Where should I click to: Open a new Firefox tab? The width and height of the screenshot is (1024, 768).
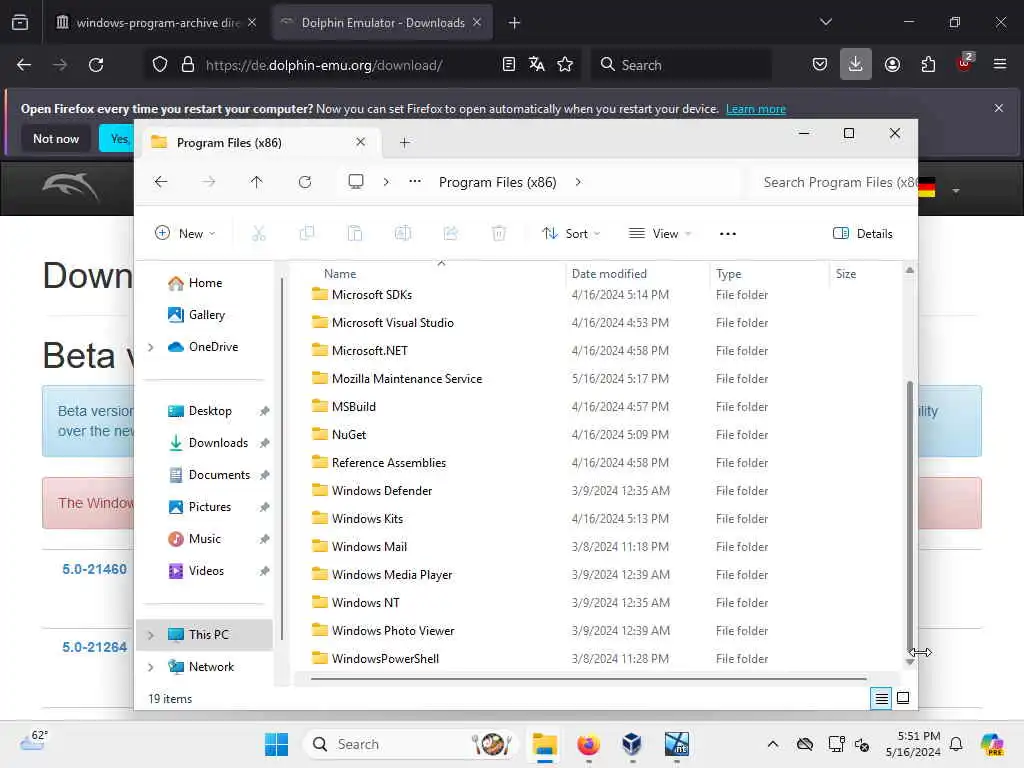[x=515, y=23]
